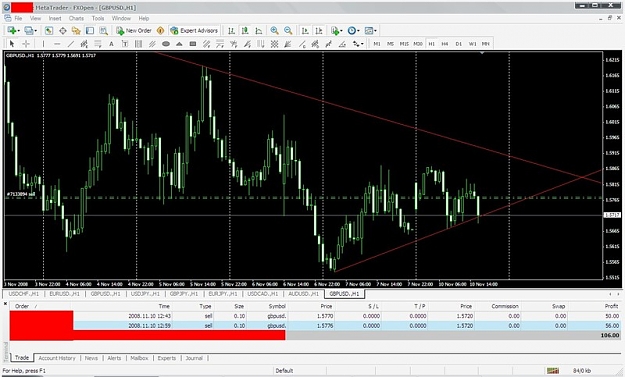Toggle chart shift from right border
Screen dimensions: 625x377
(x=319, y=30)
